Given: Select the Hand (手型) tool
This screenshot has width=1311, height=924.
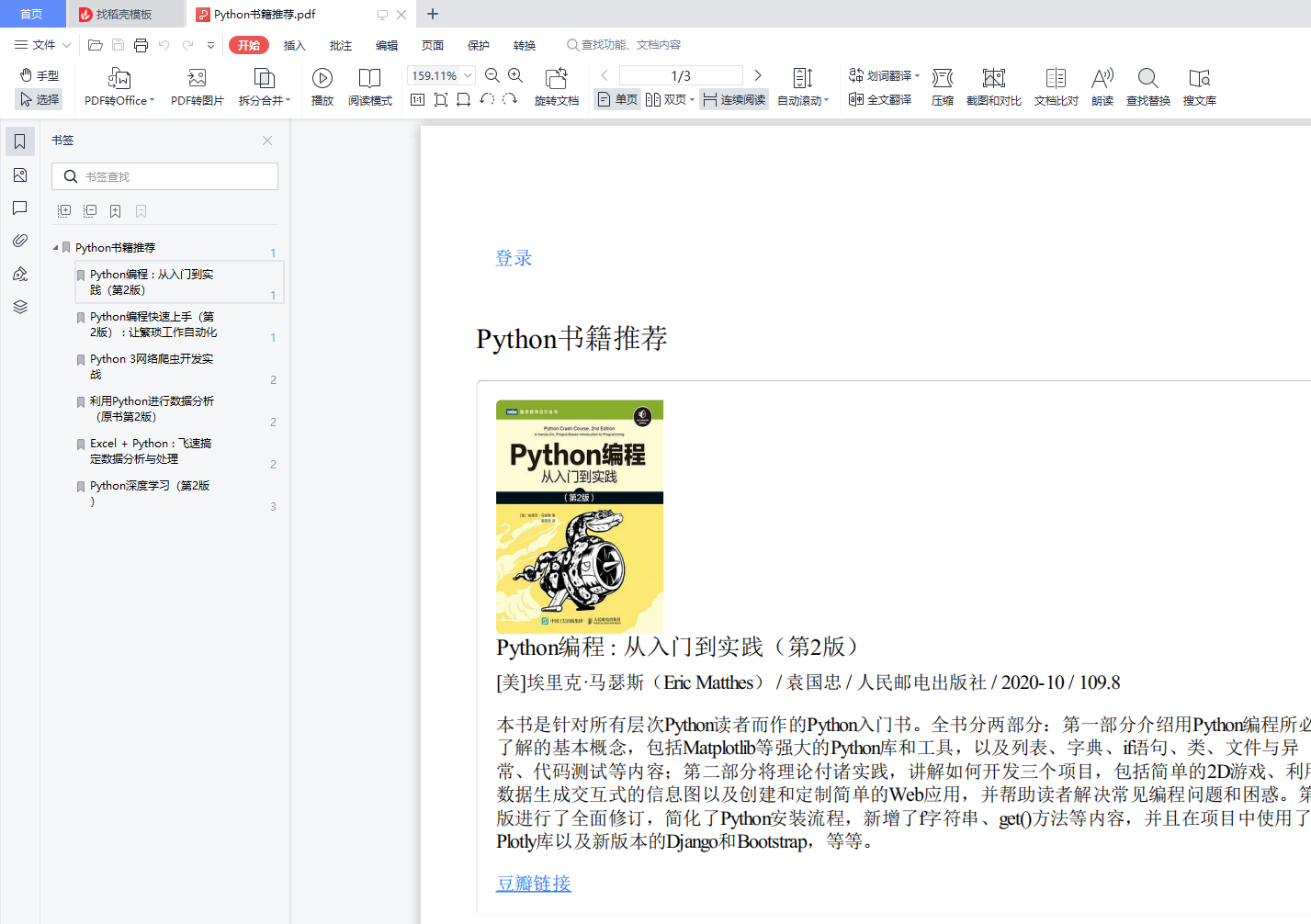Looking at the screenshot, I should (40, 75).
